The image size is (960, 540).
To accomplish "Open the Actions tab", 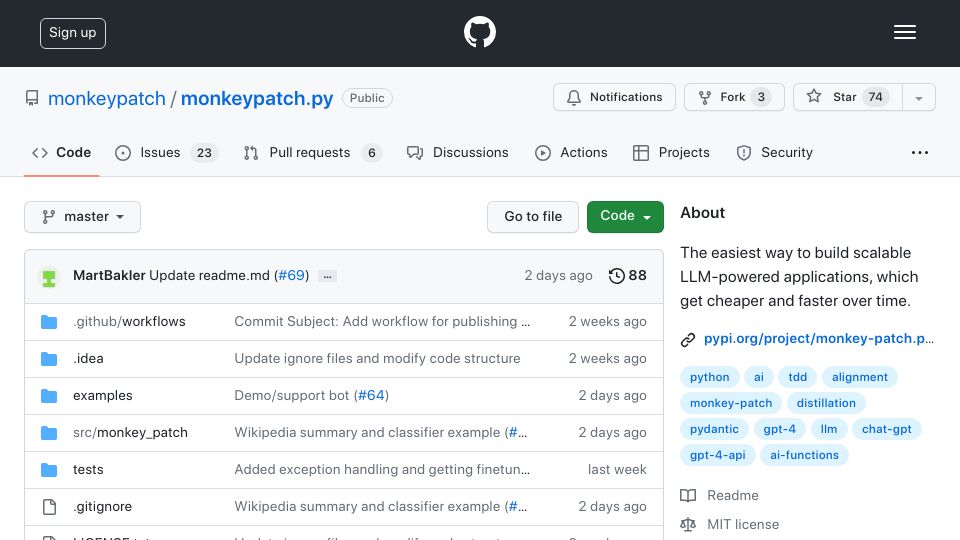I will pyautogui.click(x=571, y=152).
